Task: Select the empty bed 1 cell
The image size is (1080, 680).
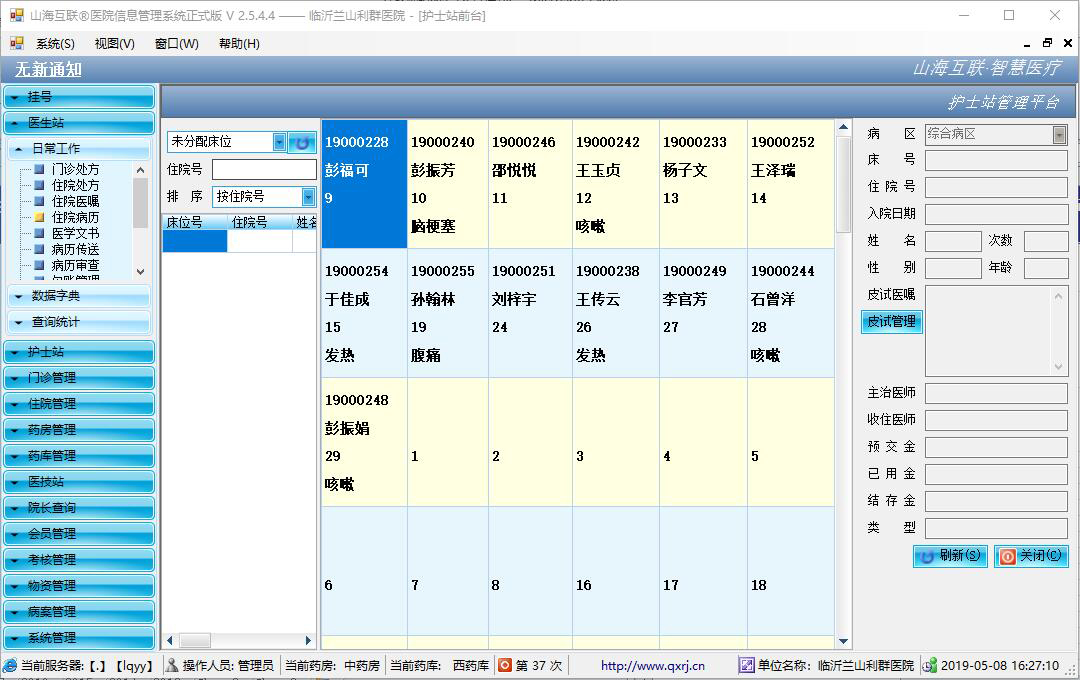Action: [x=448, y=442]
